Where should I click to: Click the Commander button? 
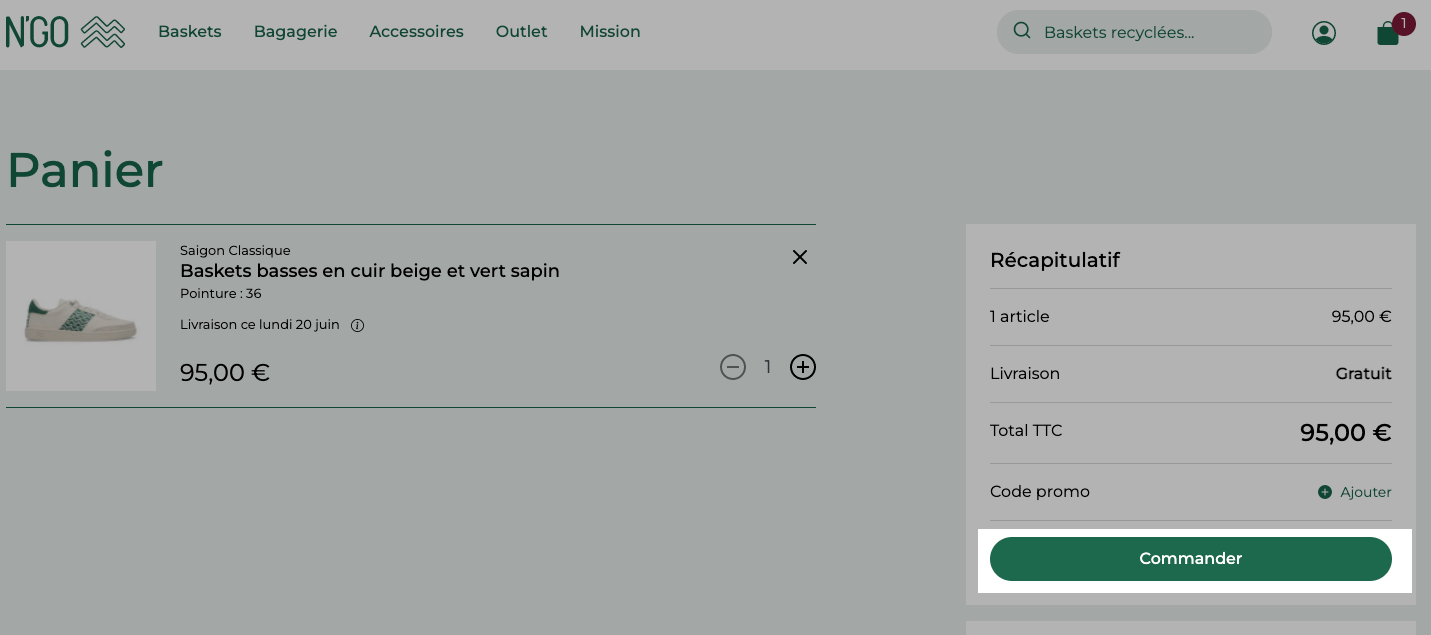tap(1191, 559)
